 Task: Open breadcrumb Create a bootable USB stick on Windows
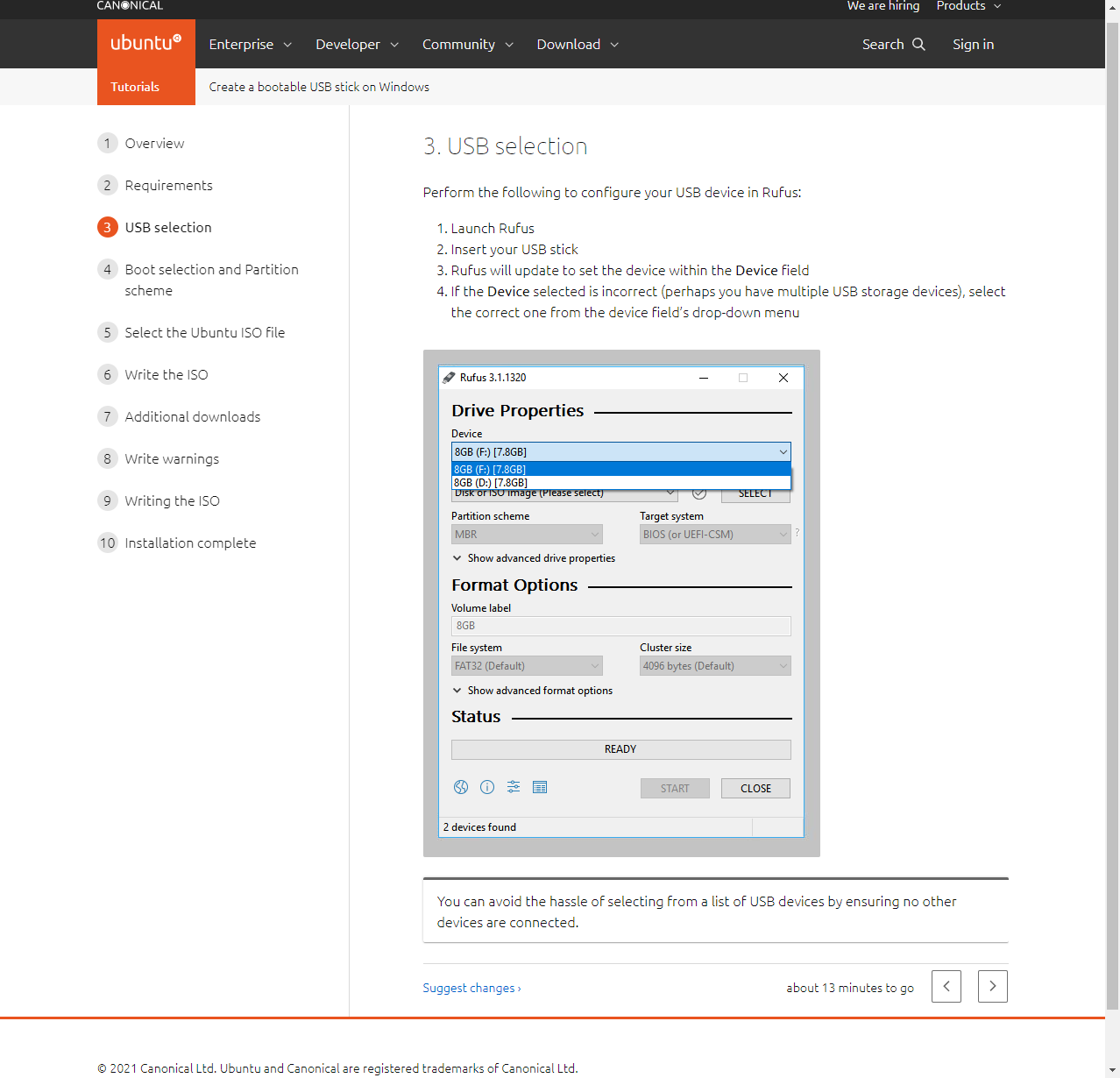(319, 87)
